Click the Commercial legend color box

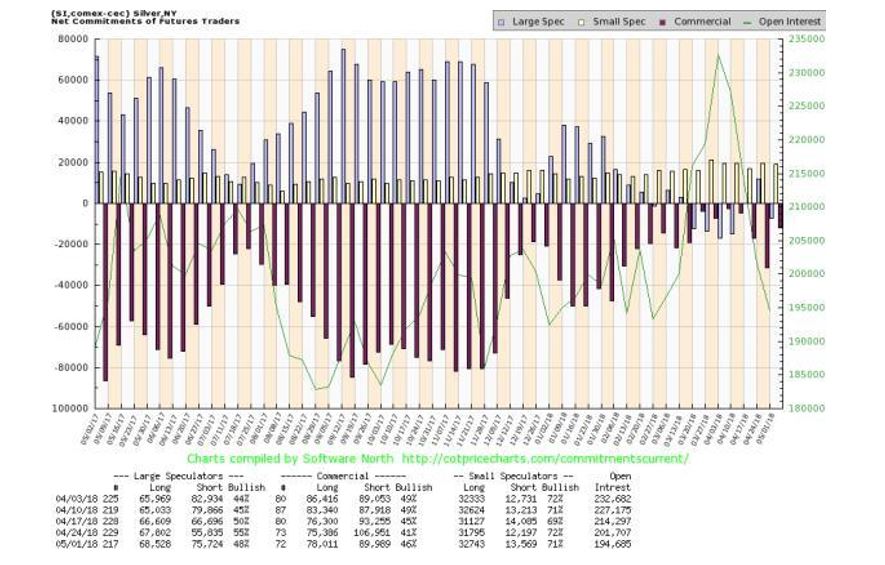[664, 21]
